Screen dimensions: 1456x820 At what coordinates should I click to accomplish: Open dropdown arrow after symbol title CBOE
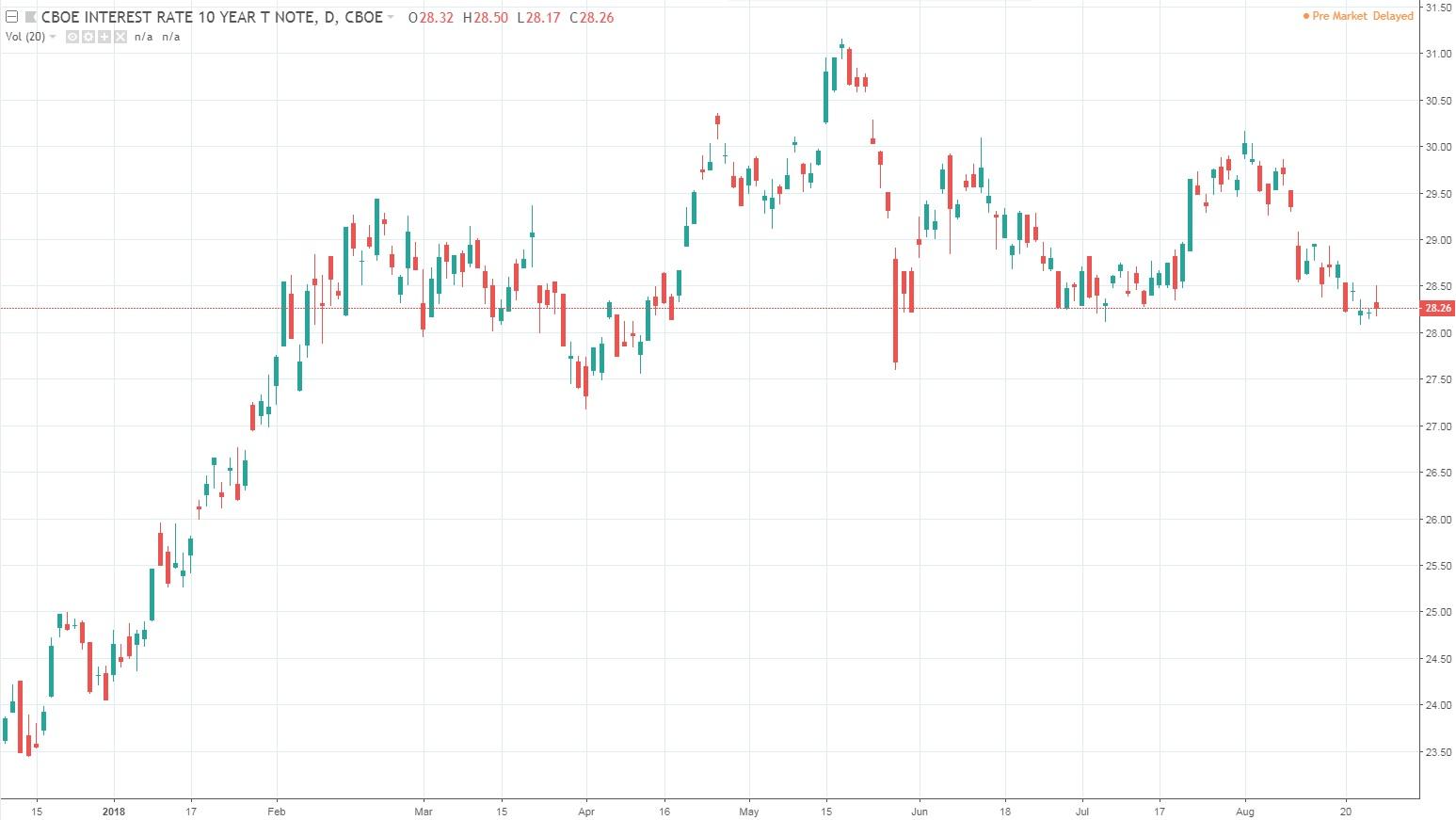pyautogui.click(x=391, y=16)
